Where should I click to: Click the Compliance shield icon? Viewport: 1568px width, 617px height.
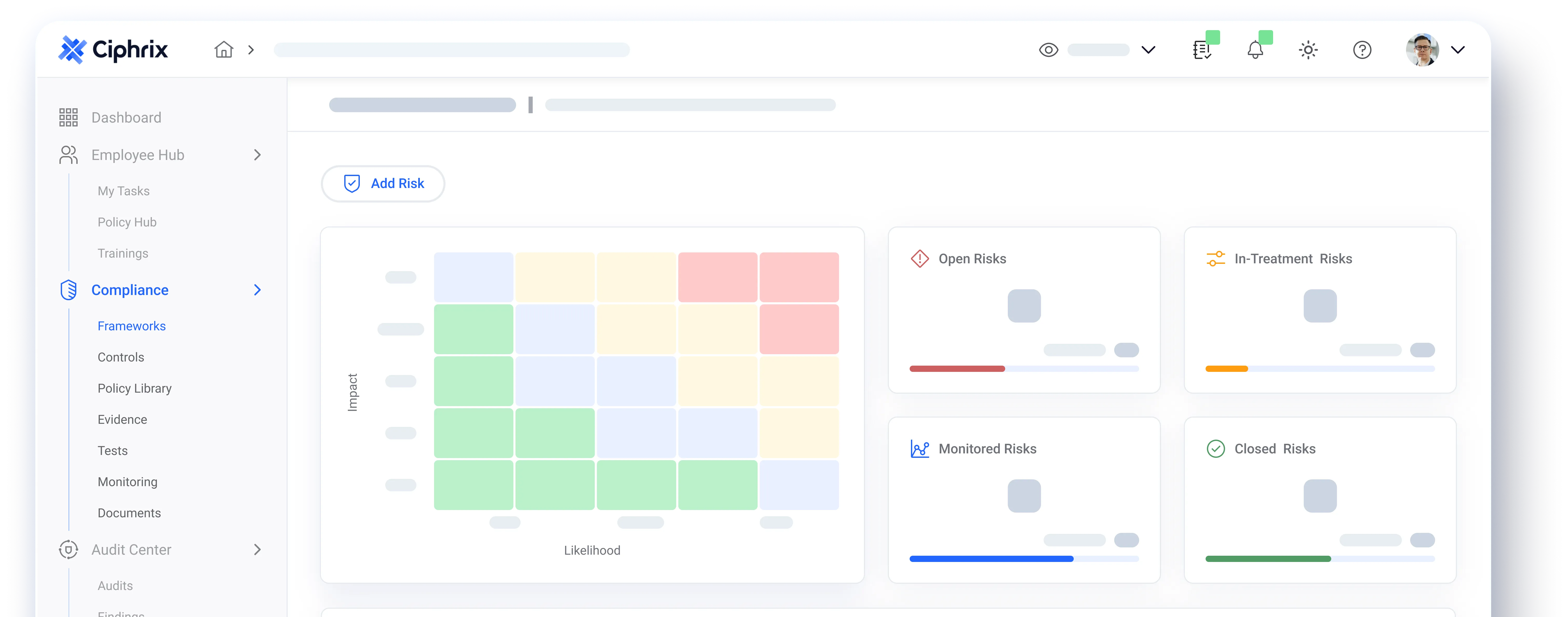coord(68,290)
